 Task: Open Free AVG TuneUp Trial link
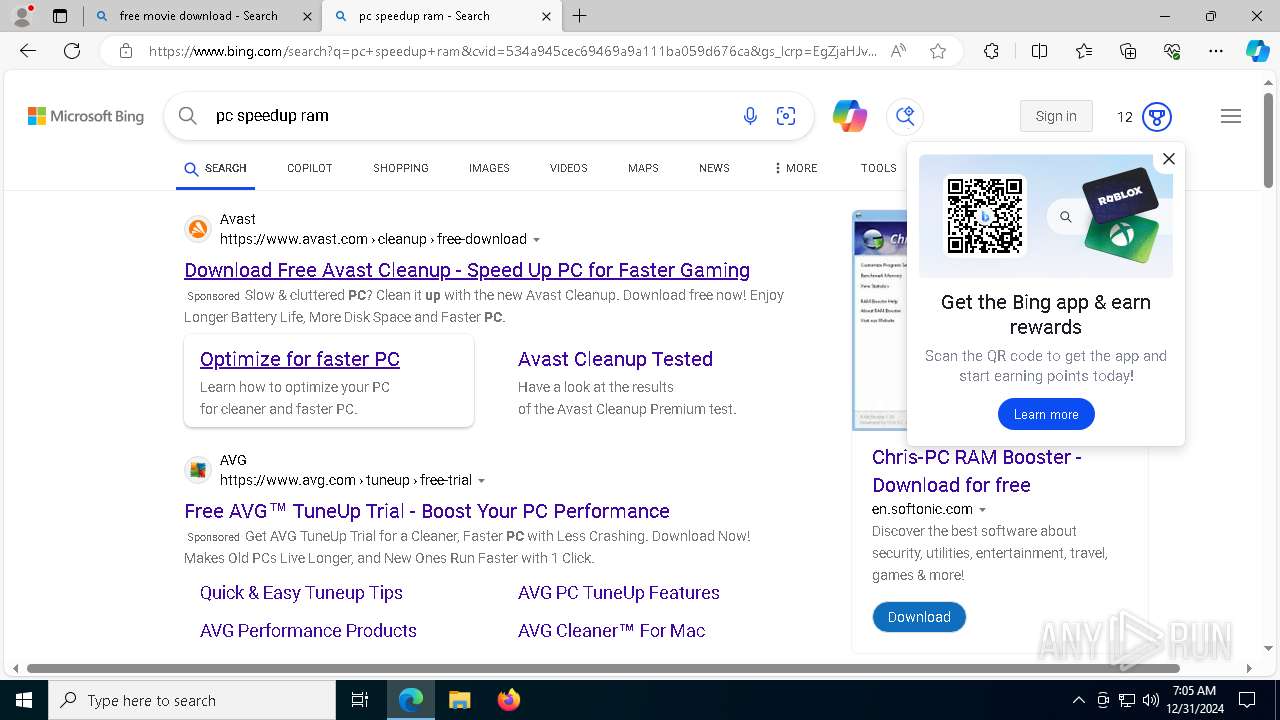[x=427, y=511]
